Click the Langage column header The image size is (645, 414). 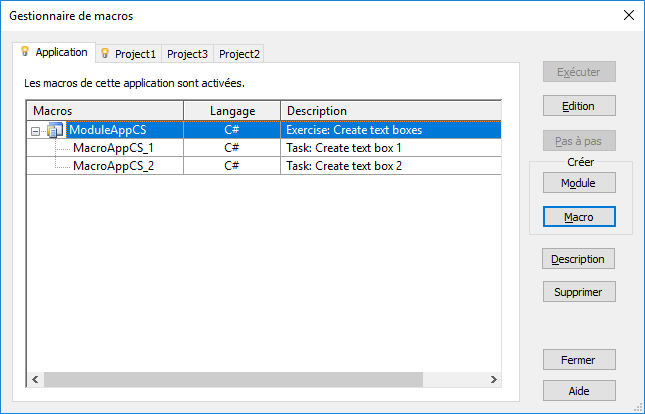coord(232,110)
